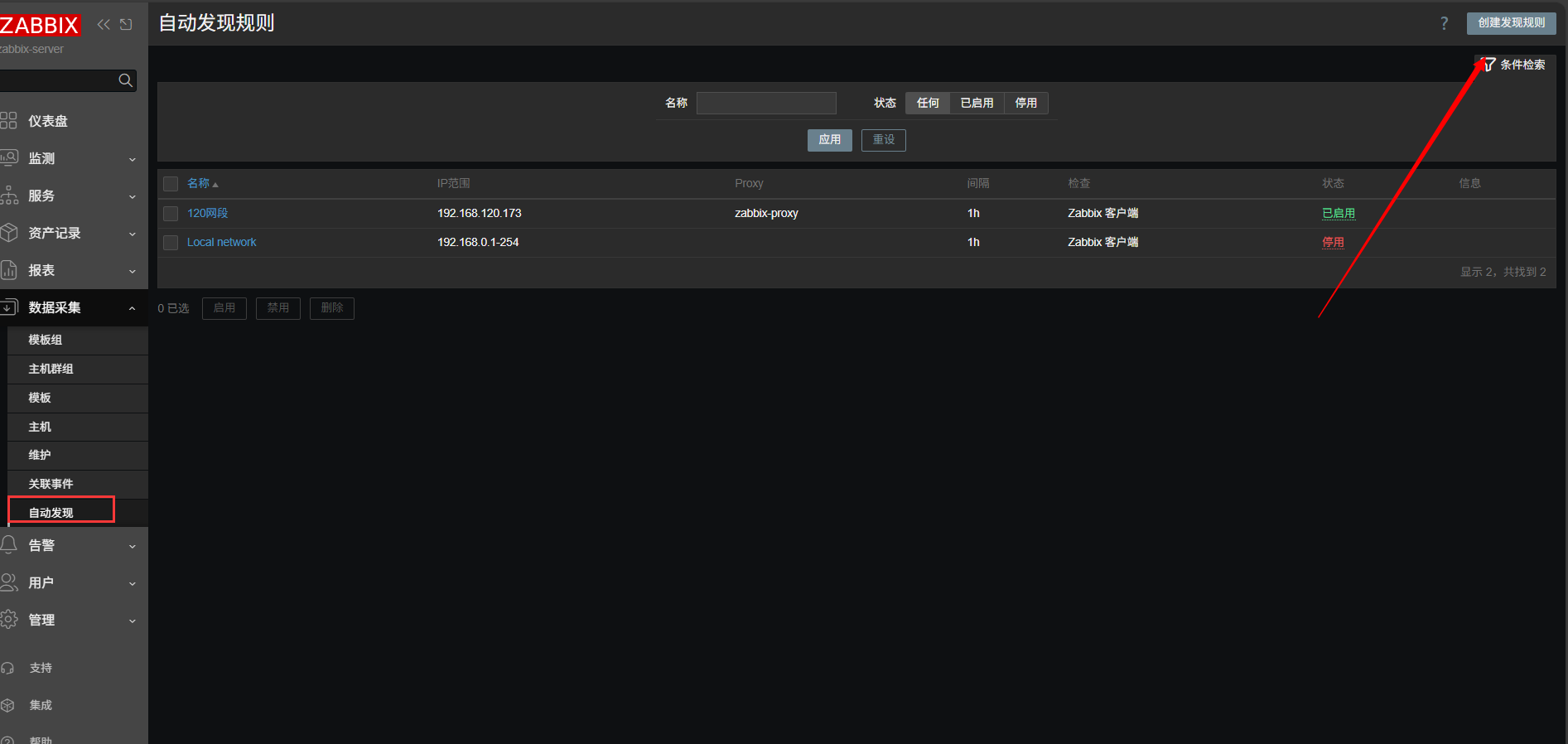Screen dimensions: 1568x744
Task: Open the dashboard grid icon
Action: 9,121
